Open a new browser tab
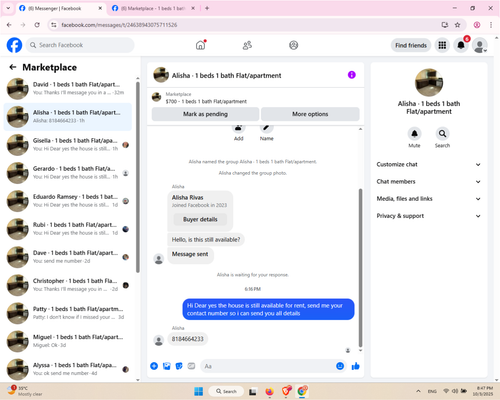Viewport: 500px width, 400px height. [x=207, y=8]
